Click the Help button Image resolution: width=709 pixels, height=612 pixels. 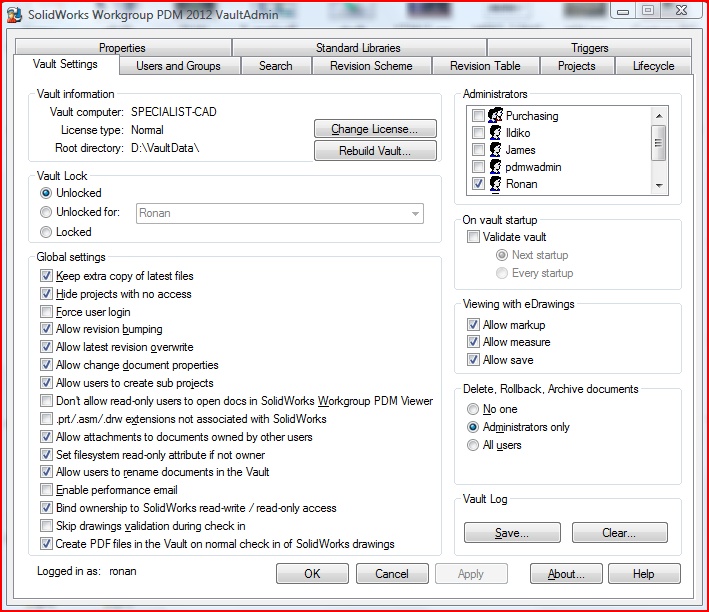(x=644, y=574)
